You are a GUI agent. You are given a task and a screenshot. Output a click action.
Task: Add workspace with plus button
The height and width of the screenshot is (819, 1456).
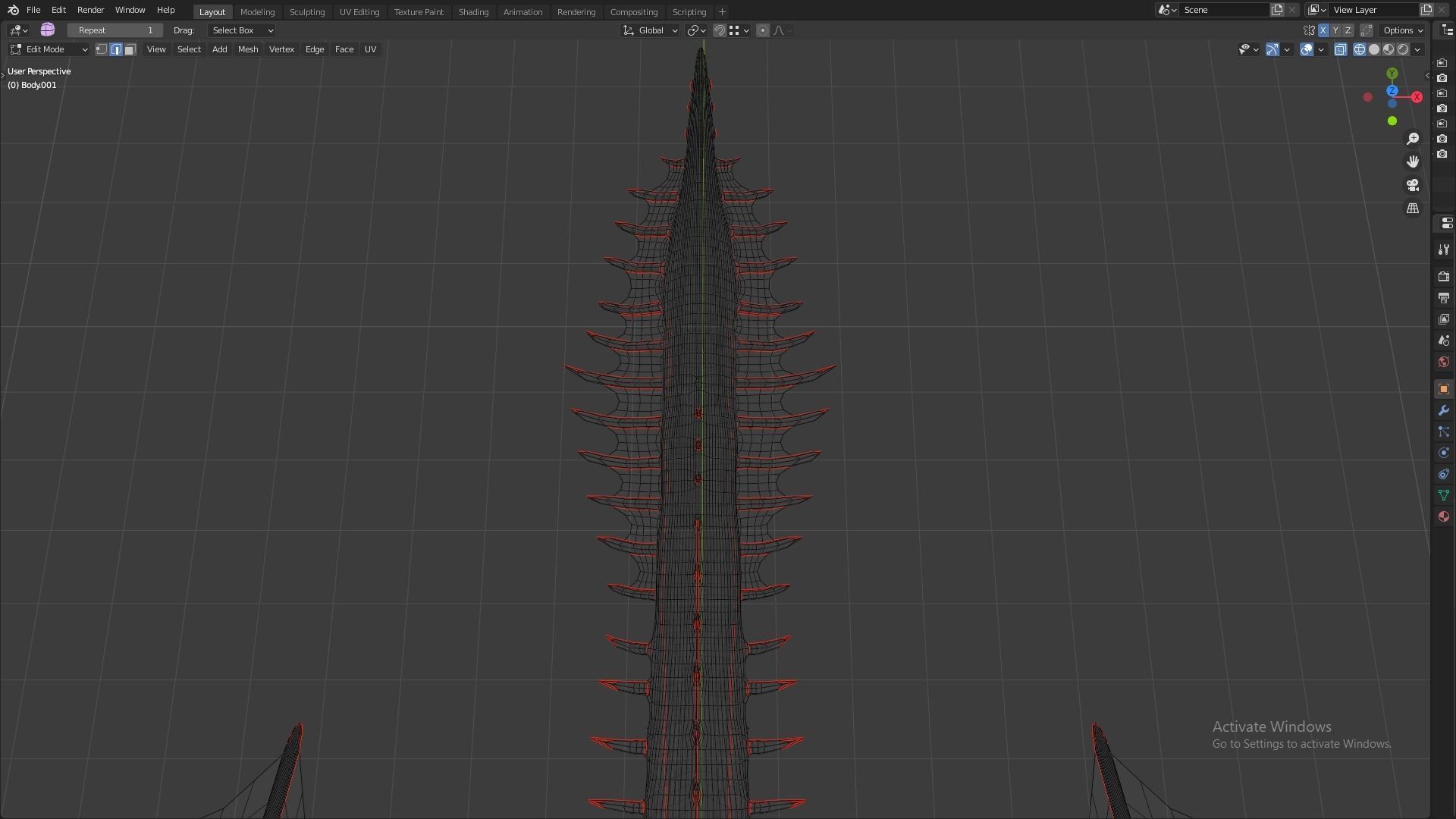coord(722,12)
